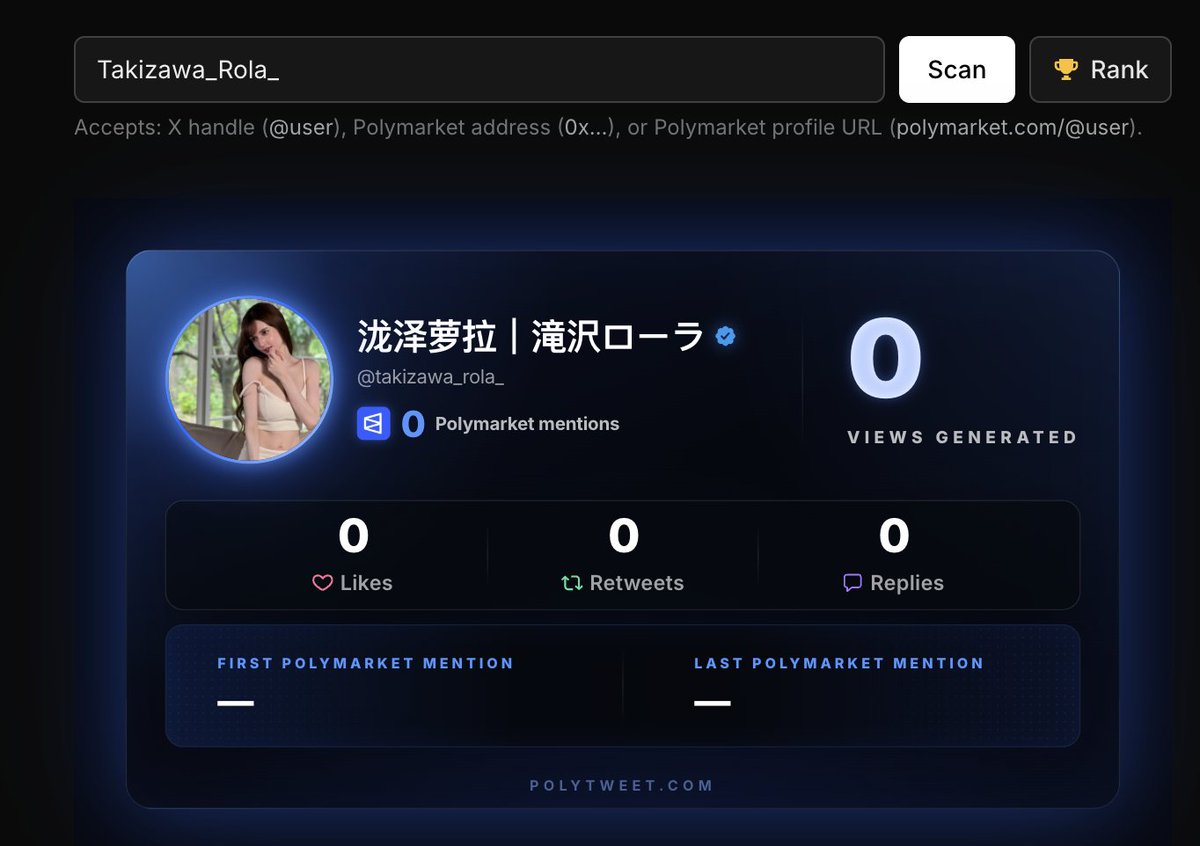1200x846 pixels.
Task: Focus the handle search input field
Action: (479, 69)
